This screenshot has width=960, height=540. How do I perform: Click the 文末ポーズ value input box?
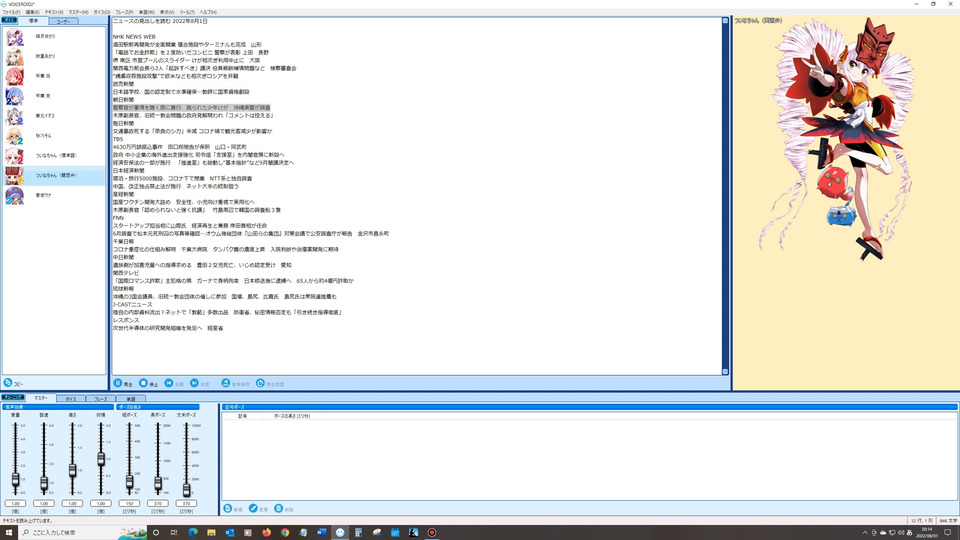[186, 503]
